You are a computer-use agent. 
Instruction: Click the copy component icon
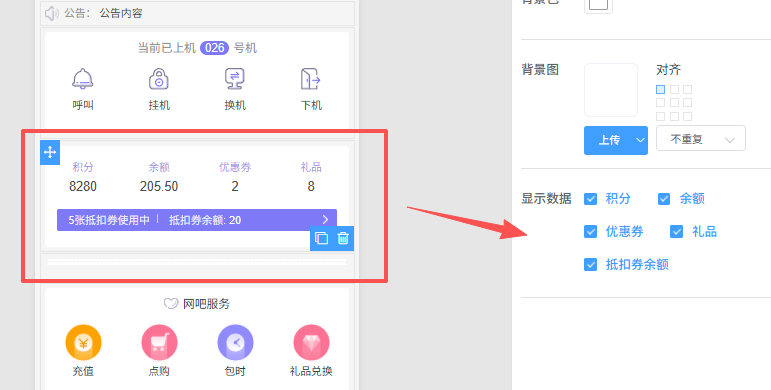click(x=321, y=239)
